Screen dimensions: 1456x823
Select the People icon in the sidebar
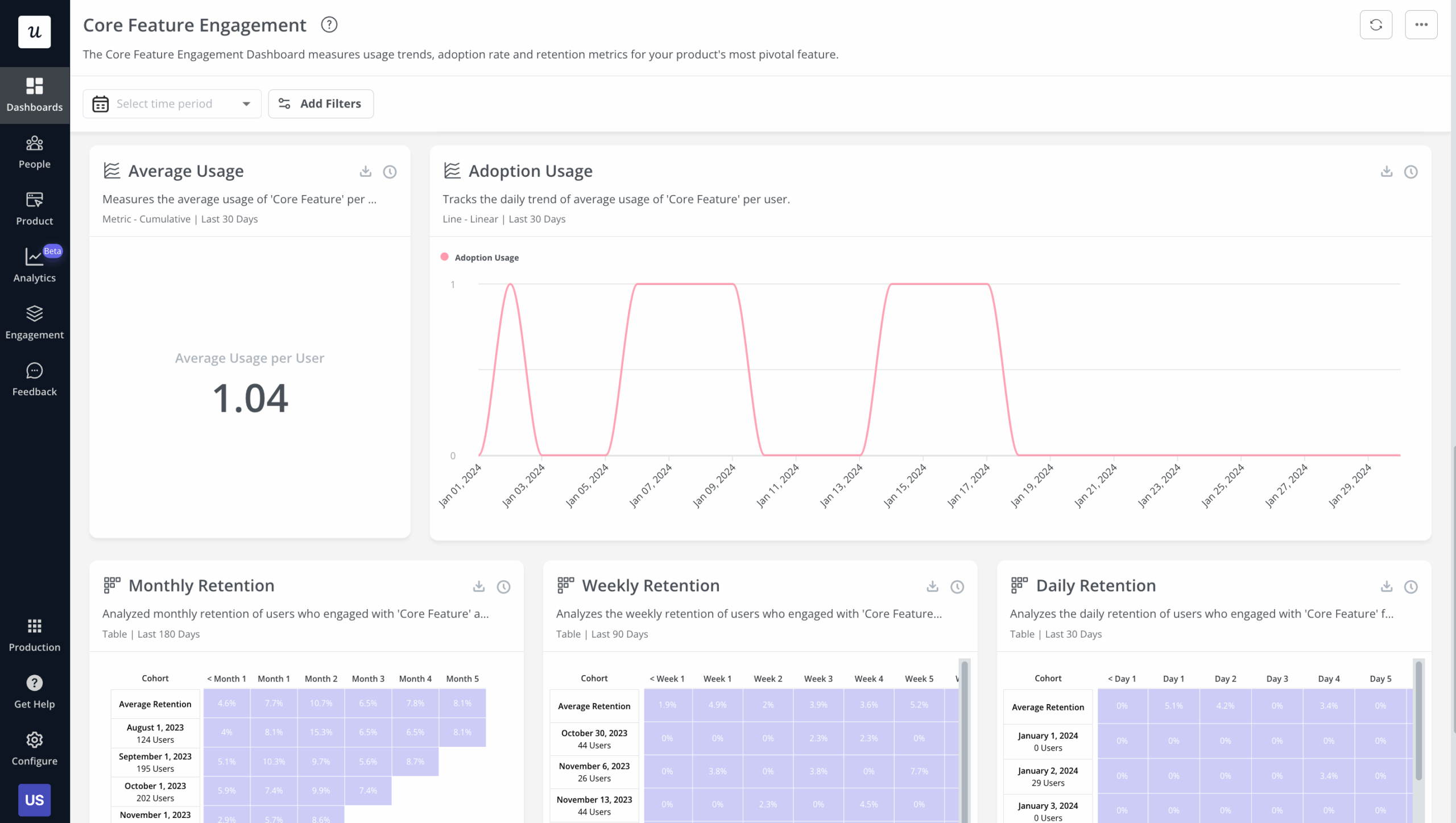[x=34, y=151]
